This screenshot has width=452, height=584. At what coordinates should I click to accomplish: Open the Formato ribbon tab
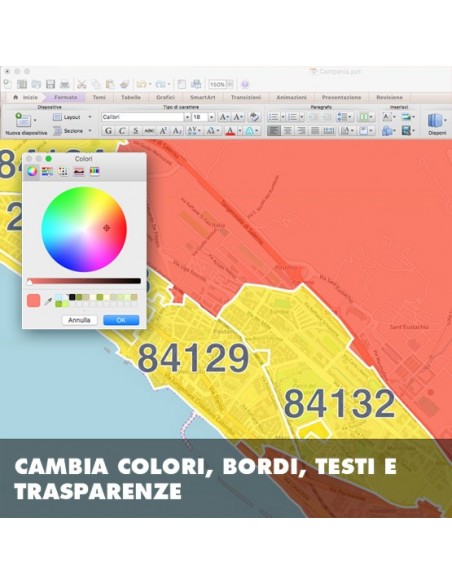pyautogui.click(x=66, y=97)
